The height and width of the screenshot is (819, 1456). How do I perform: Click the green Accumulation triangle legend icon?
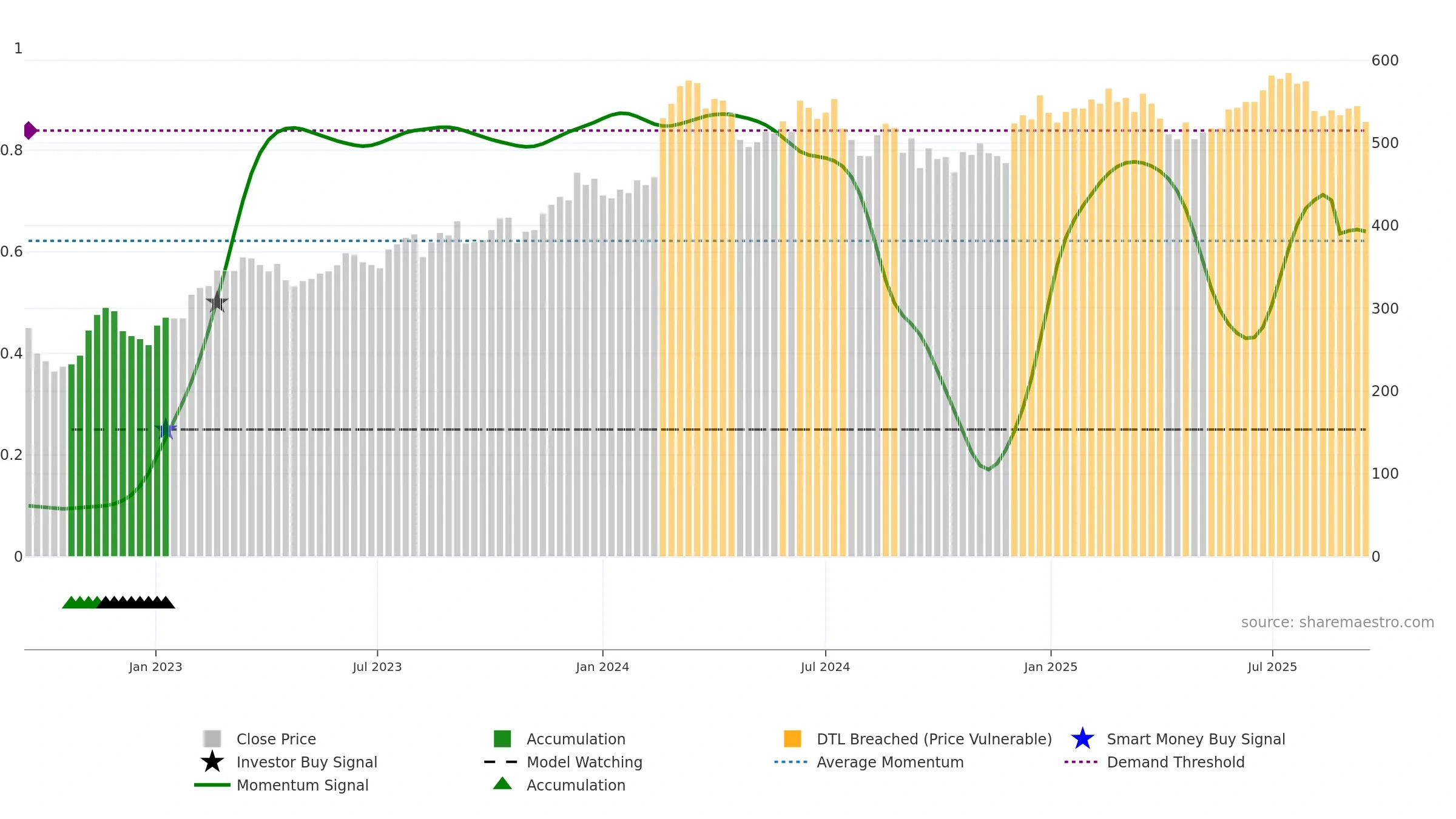(502, 784)
